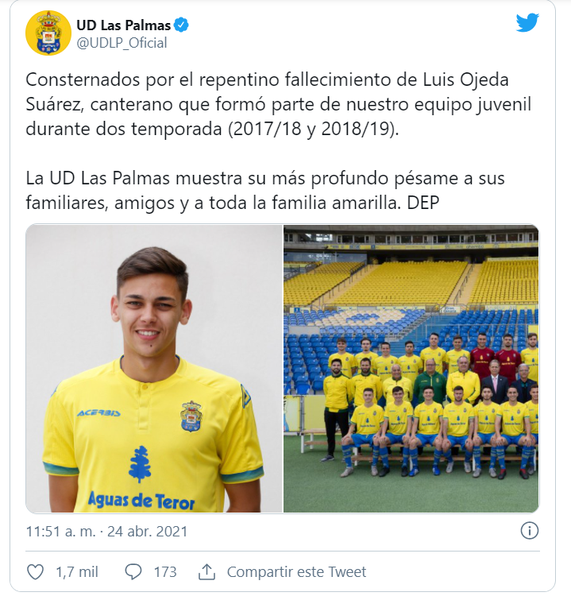Open the UD Las Palmas account name
The width and height of the screenshot is (571, 600).
point(124,25)
